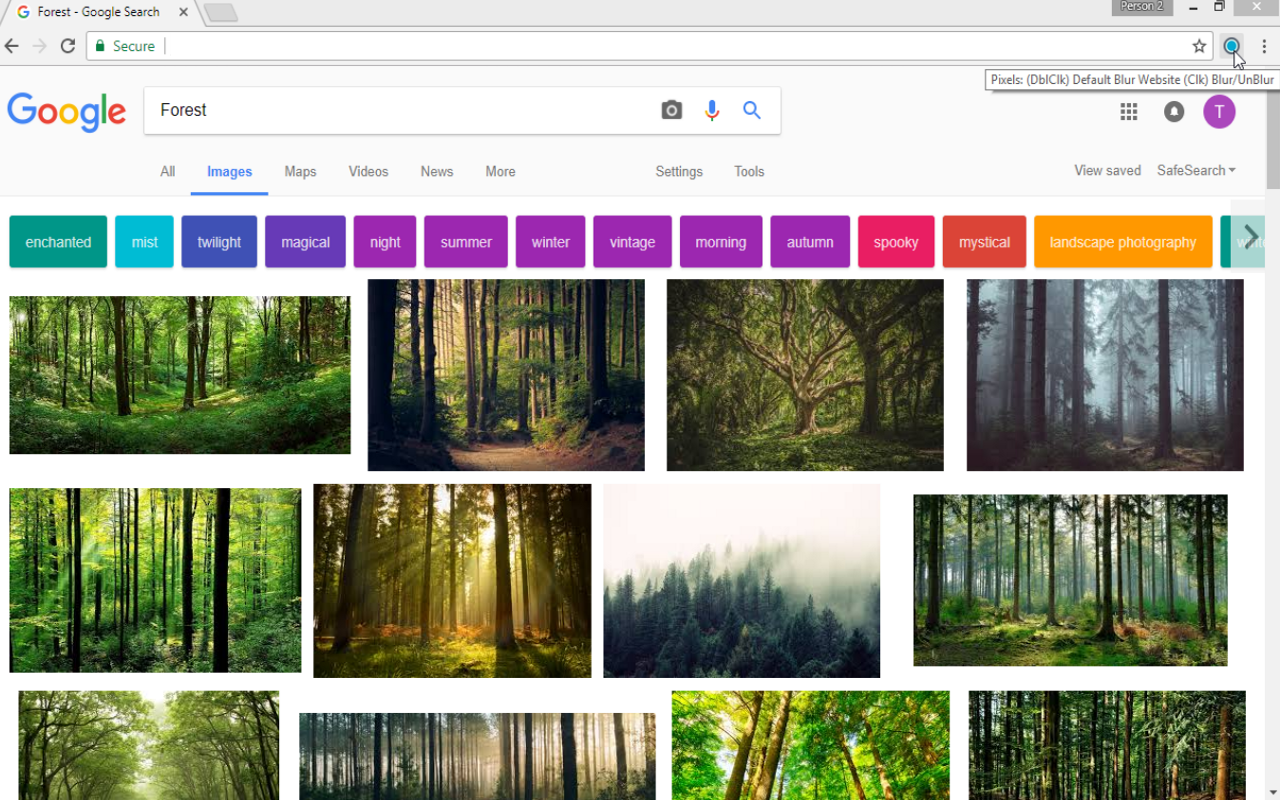
Task: Open the misty white evergreen hillside thumbnail
Action: click(x=741, y=581)
